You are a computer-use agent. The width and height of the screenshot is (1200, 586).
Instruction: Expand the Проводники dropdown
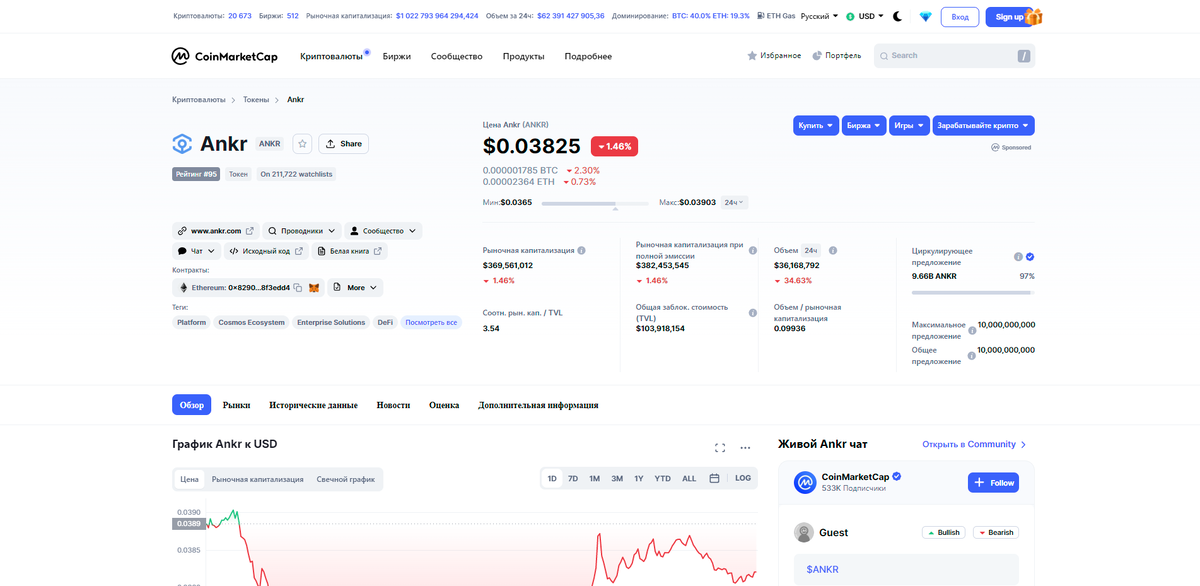tap(302, 231)
